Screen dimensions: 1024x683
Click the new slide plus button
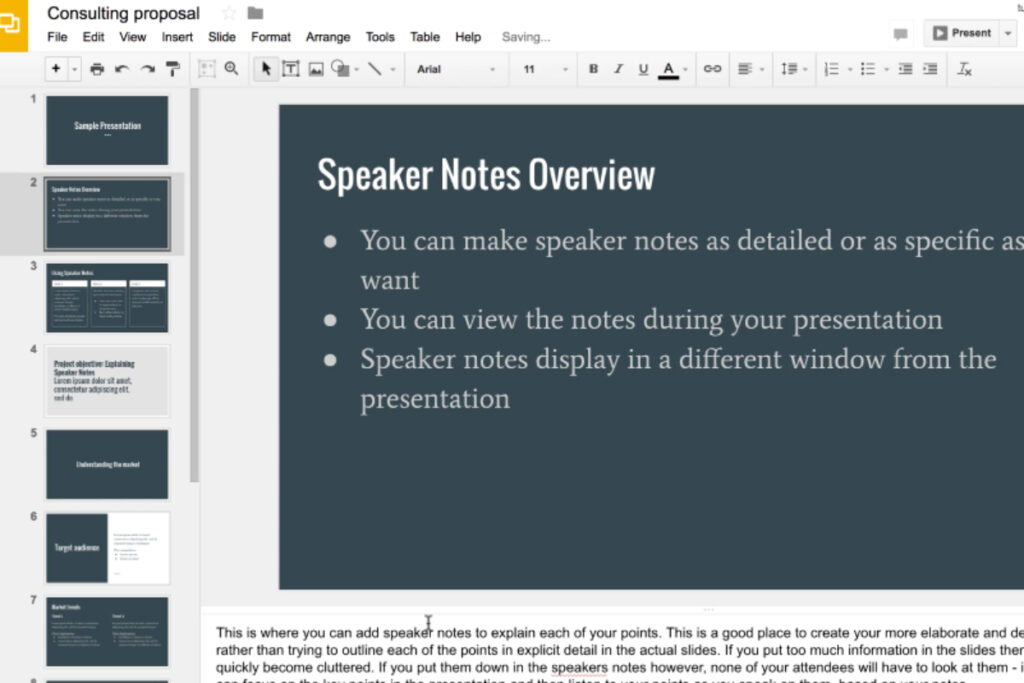56,69
